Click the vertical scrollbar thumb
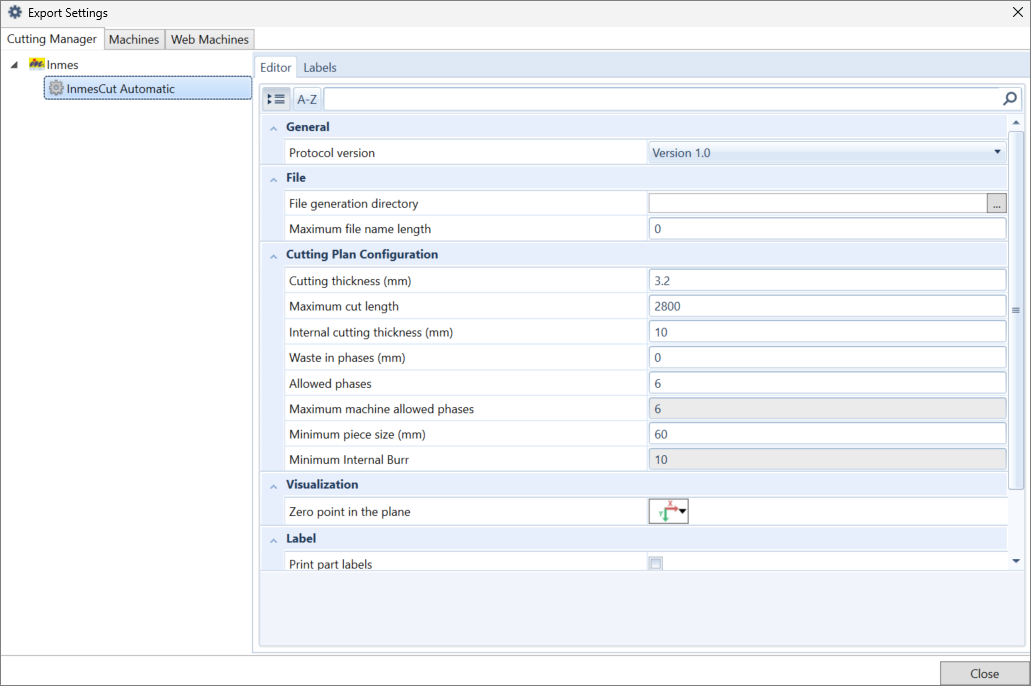 [1016, 310]
